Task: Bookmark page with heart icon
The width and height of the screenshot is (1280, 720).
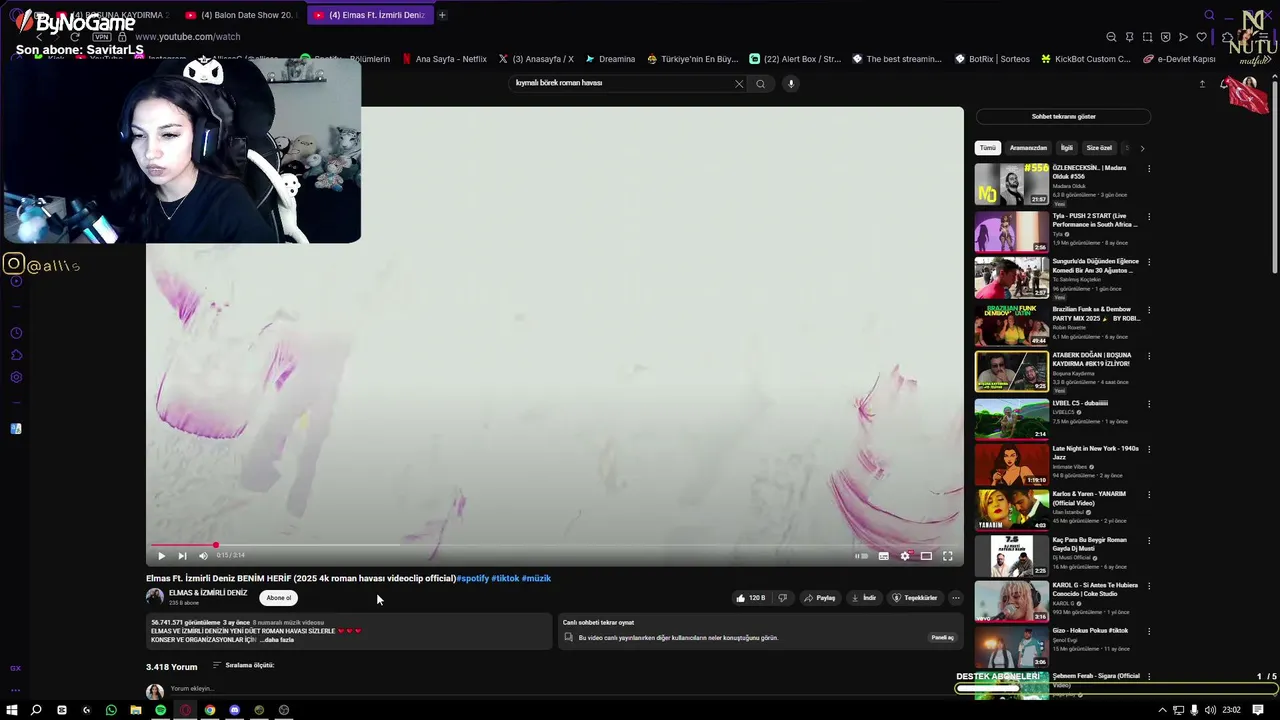Action: pos(1201,37)
